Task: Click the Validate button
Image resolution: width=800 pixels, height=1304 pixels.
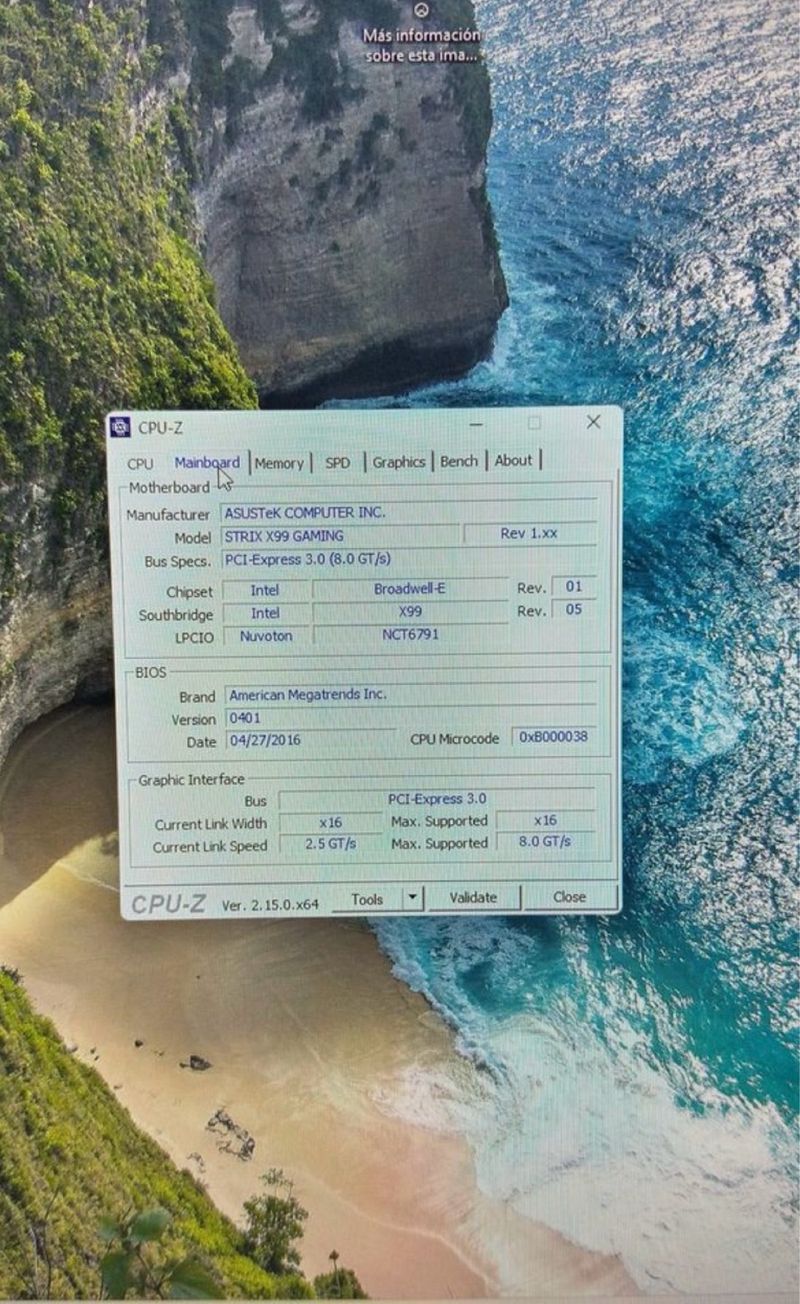Action: [473, 897]
